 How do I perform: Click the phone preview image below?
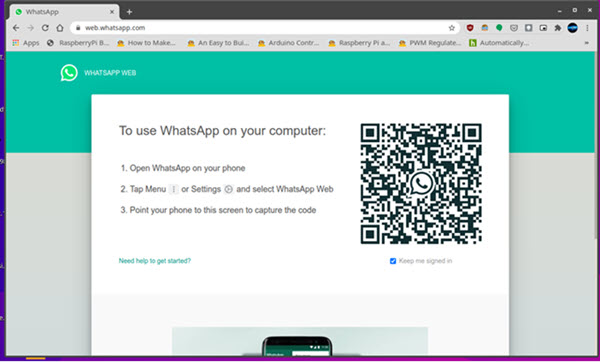pyautogui.click(x=300, y=341)
